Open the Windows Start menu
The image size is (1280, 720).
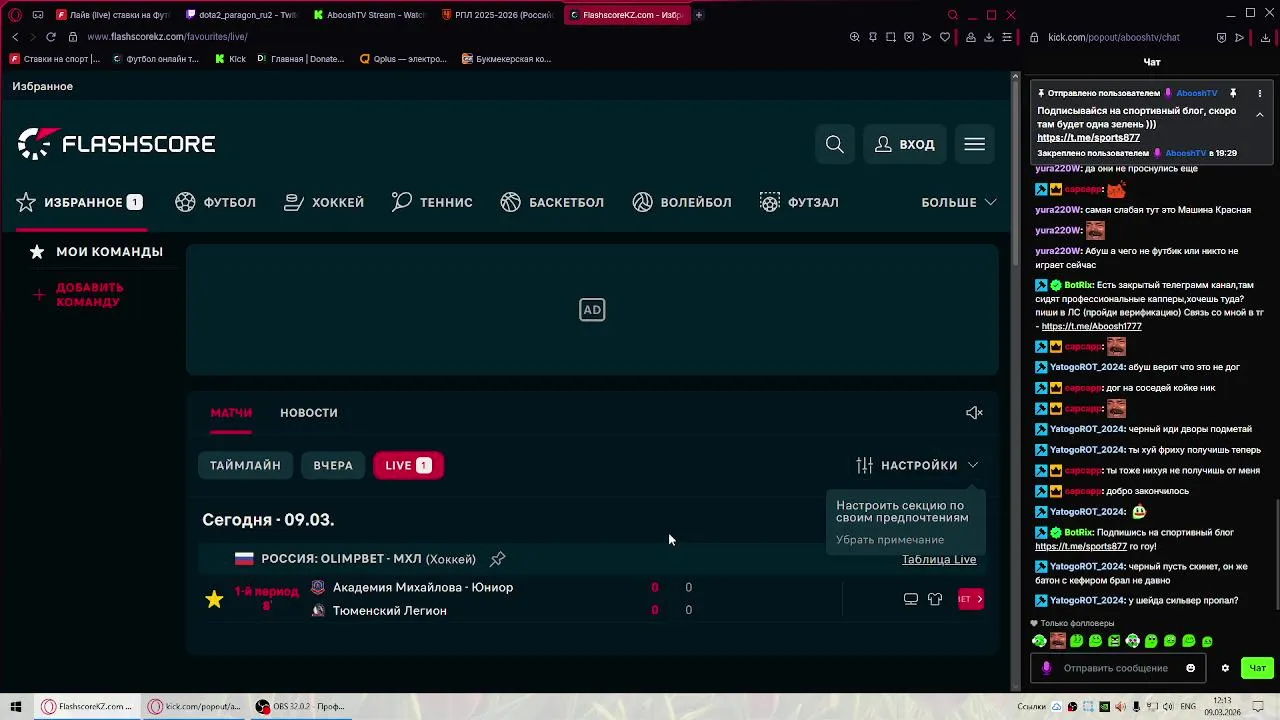(16, 706)
